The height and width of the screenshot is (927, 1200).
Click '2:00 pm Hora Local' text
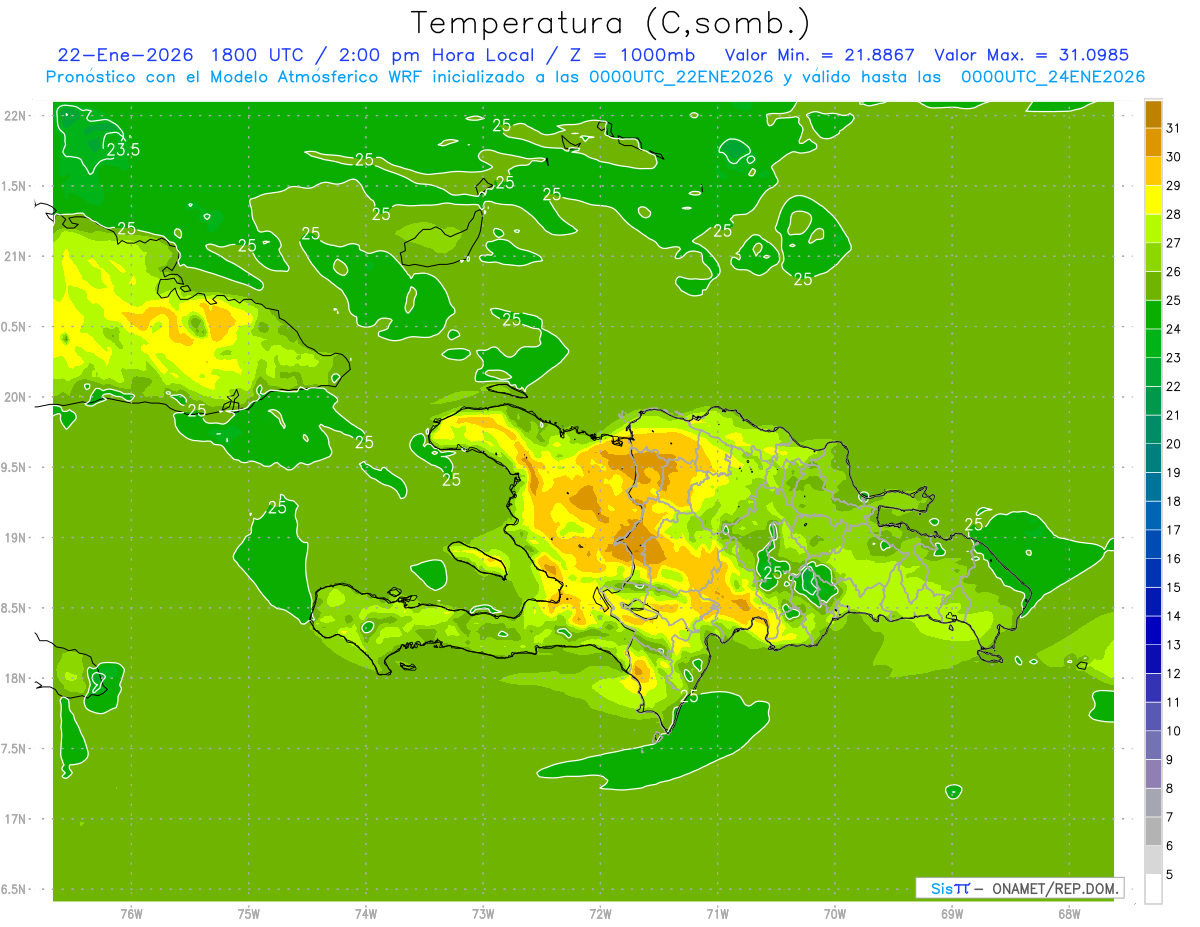coord(438,55)
